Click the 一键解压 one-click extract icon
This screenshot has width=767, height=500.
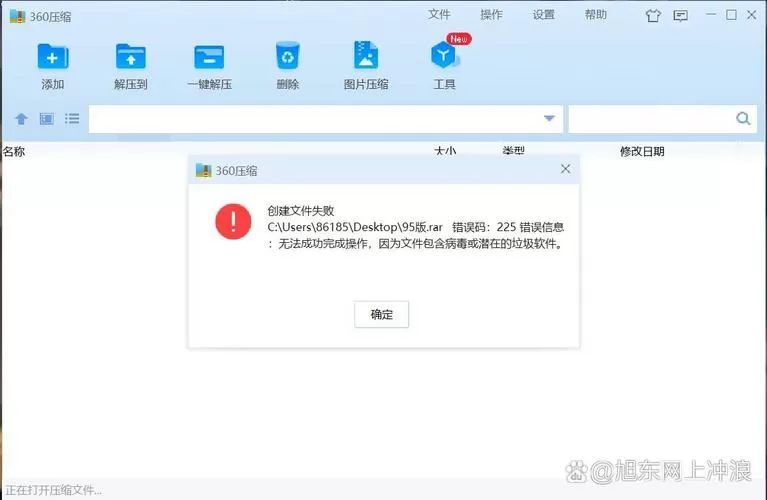[x=209, y=57]
